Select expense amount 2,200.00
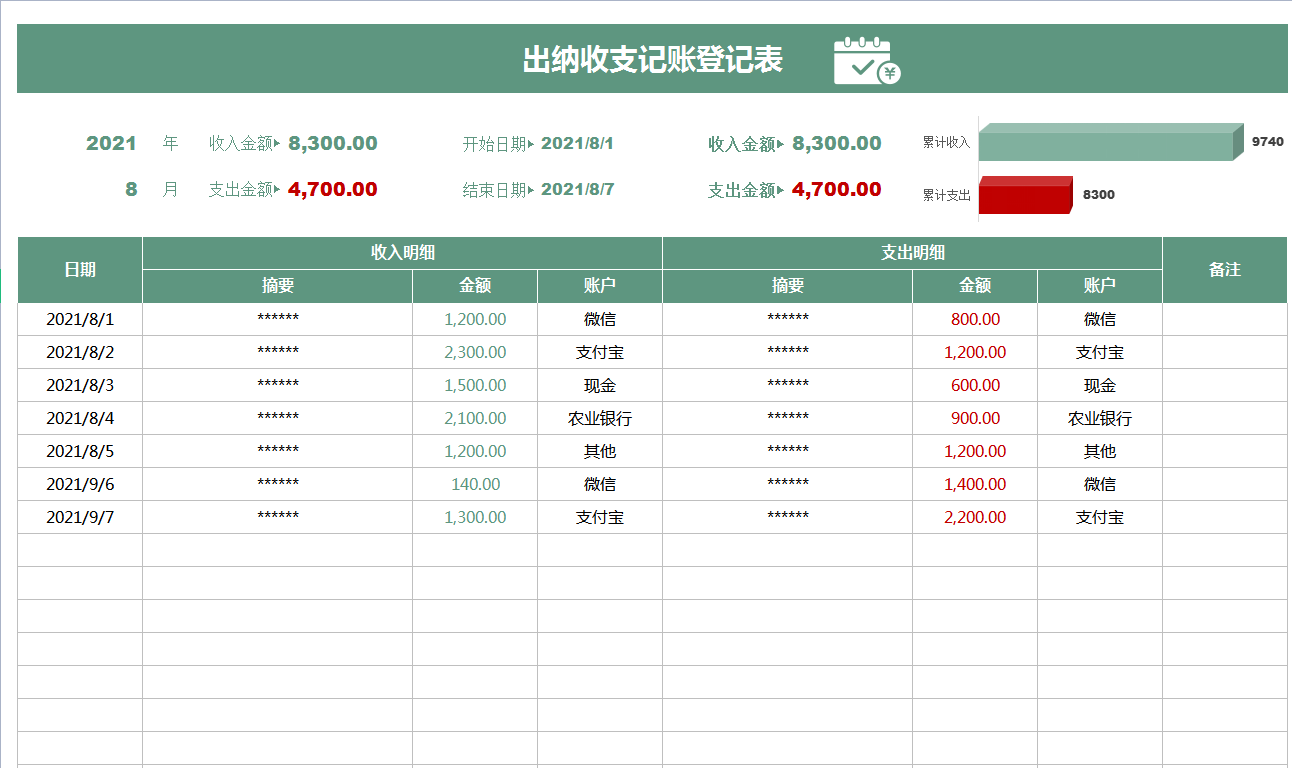 [x=975, y=517]
